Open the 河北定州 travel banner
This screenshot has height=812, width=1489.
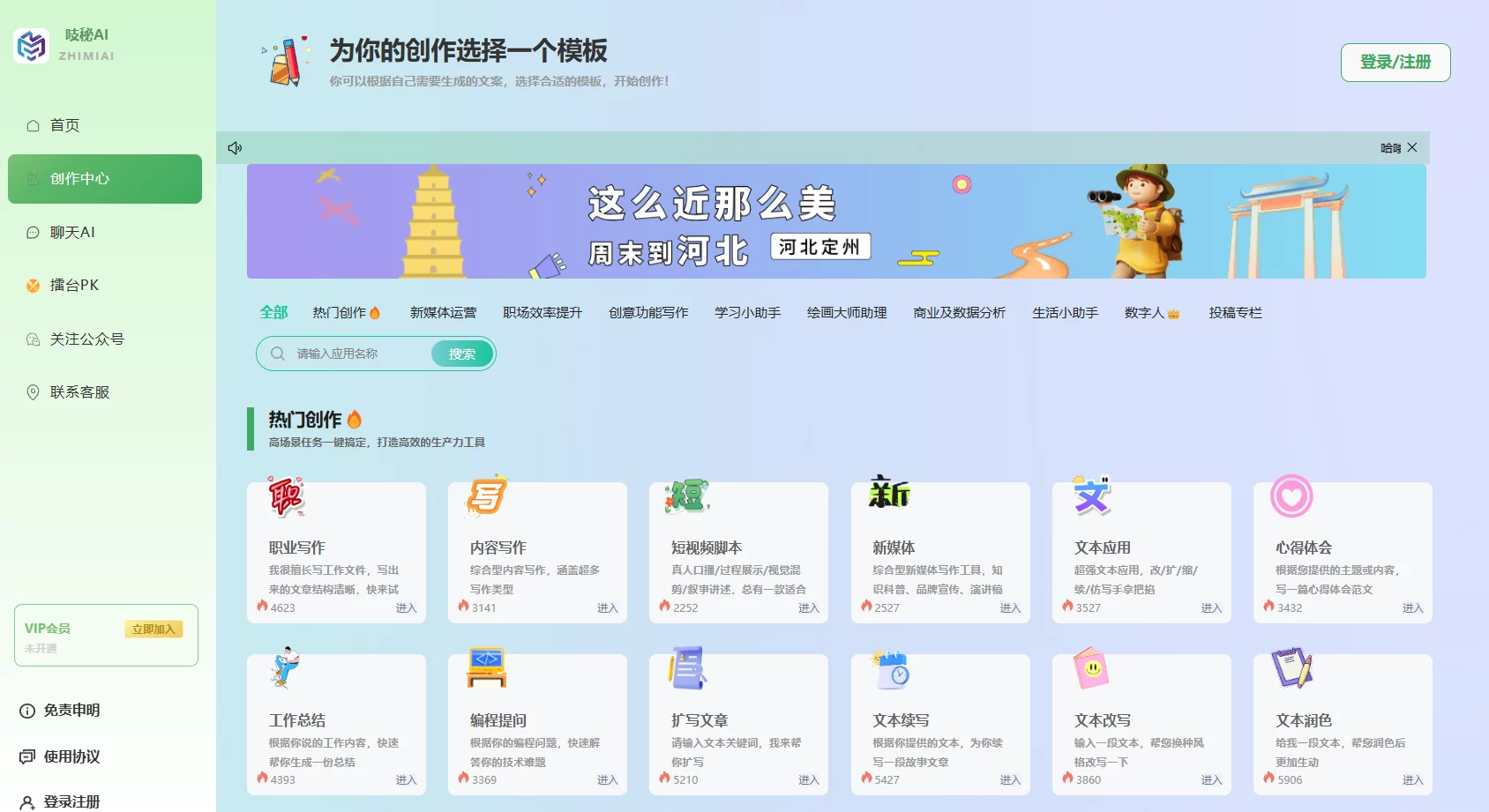tap(835, 221)
